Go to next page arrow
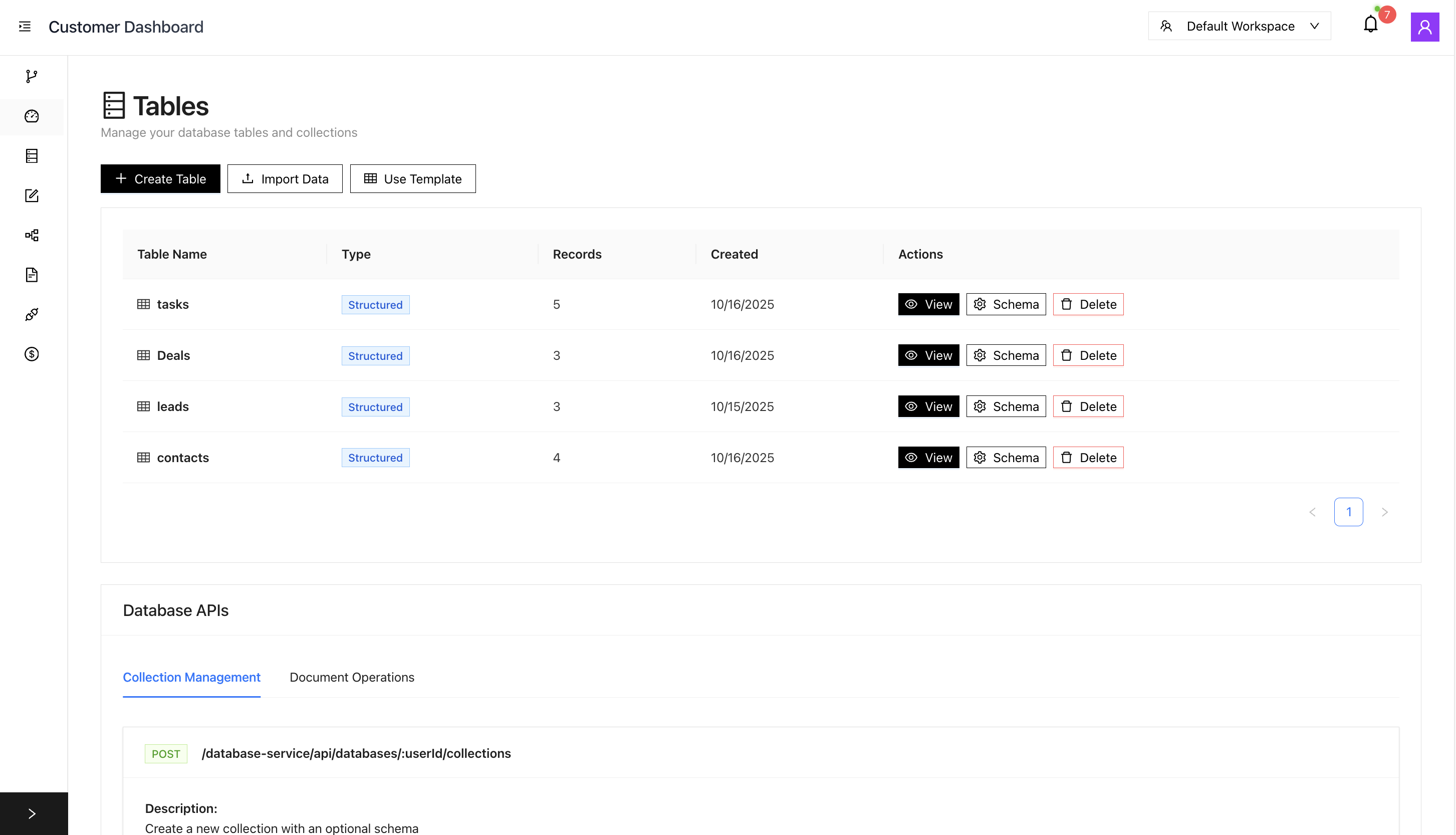 pyautogui.click(x=1384, y=512)
